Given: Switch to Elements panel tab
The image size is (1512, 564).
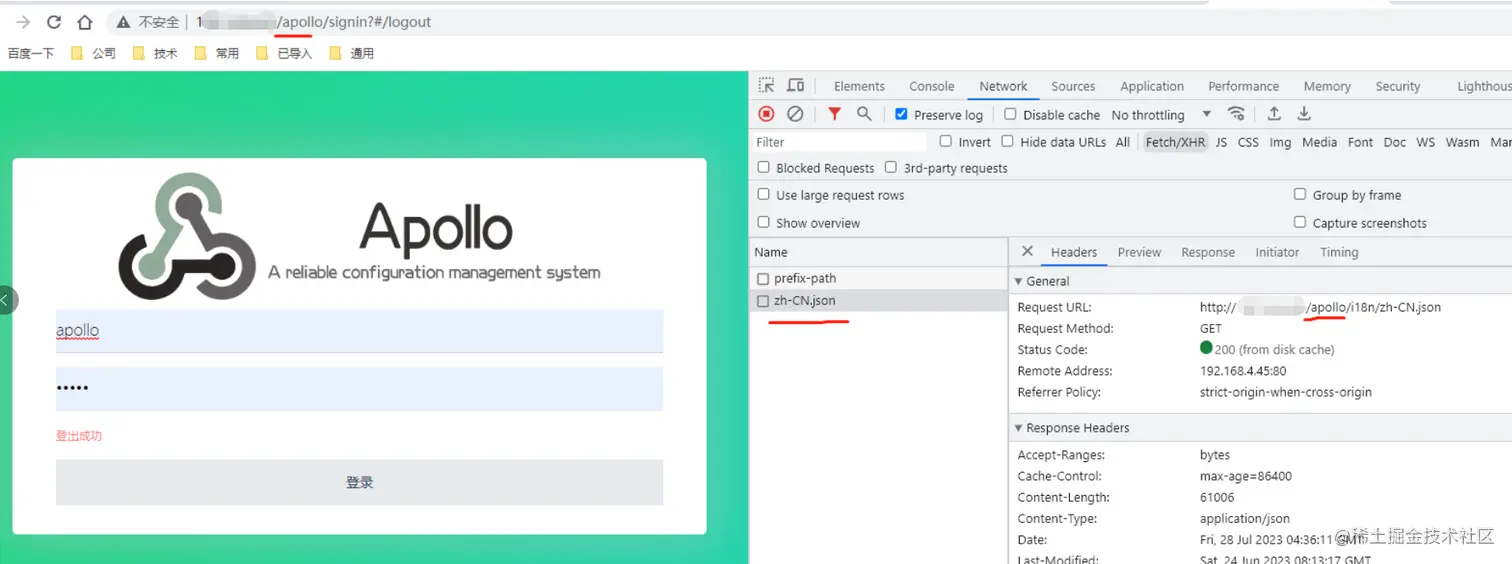Looking at the screenshot, I should point(859,87).
